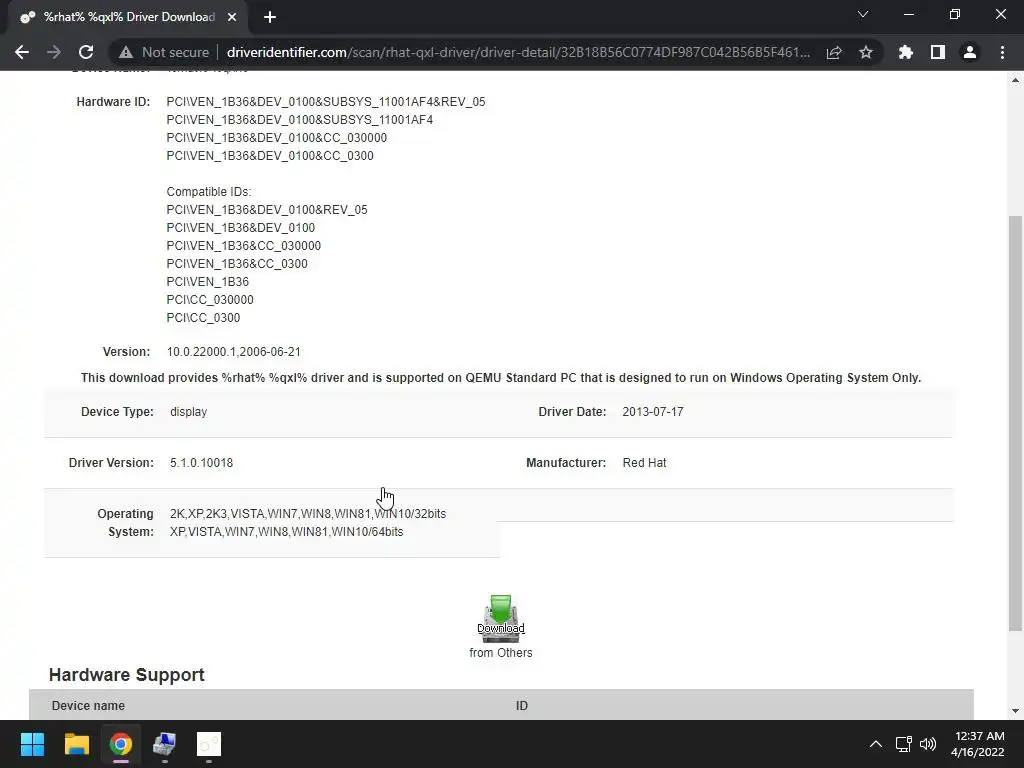Image resolution: width=1024 pixels, height=768 pixels.
Task: Bookmark this page with the star icon
Action: pos(866,52)
